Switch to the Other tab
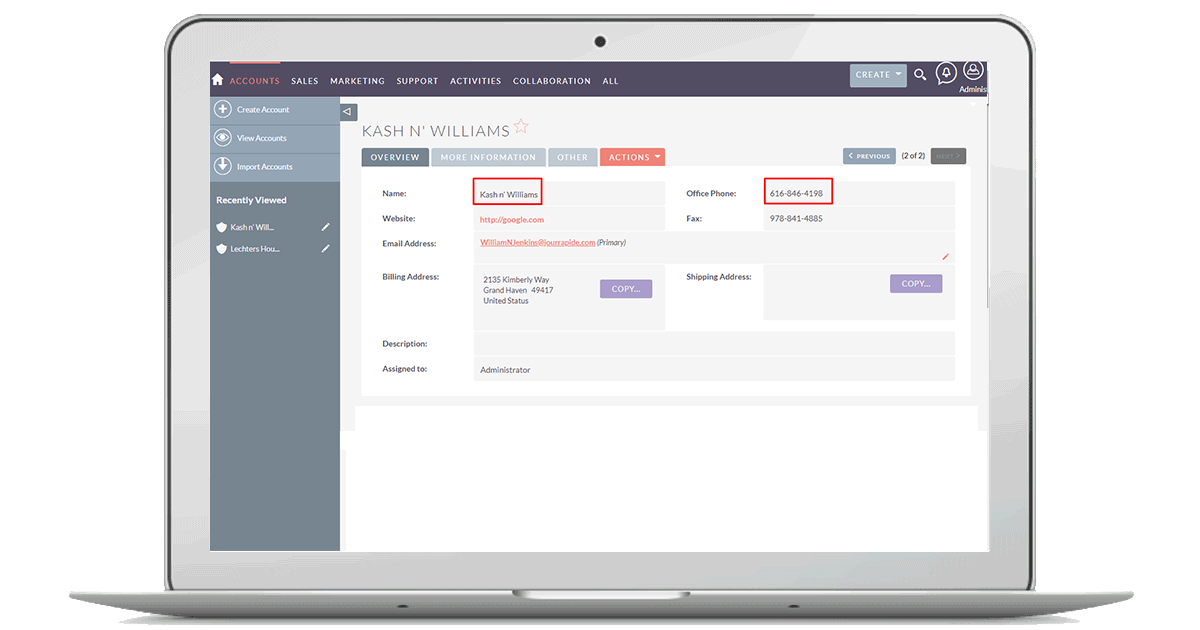1200x630 pixels. click(573, 157)
